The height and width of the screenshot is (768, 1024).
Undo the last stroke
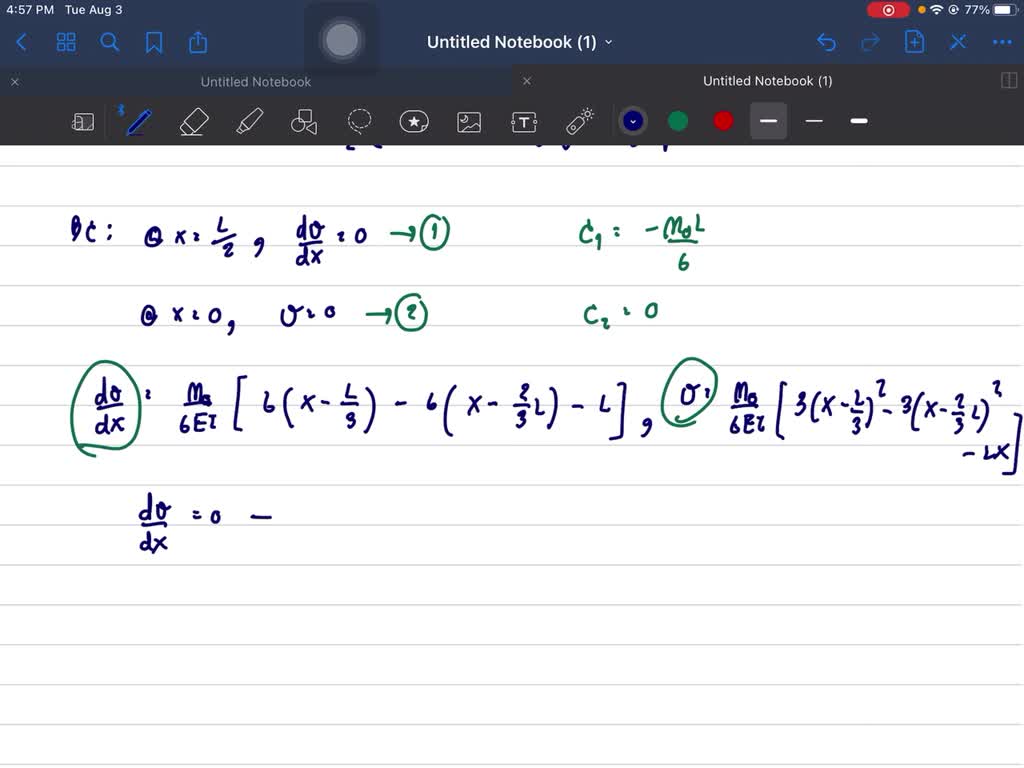[x=826, y=42]
